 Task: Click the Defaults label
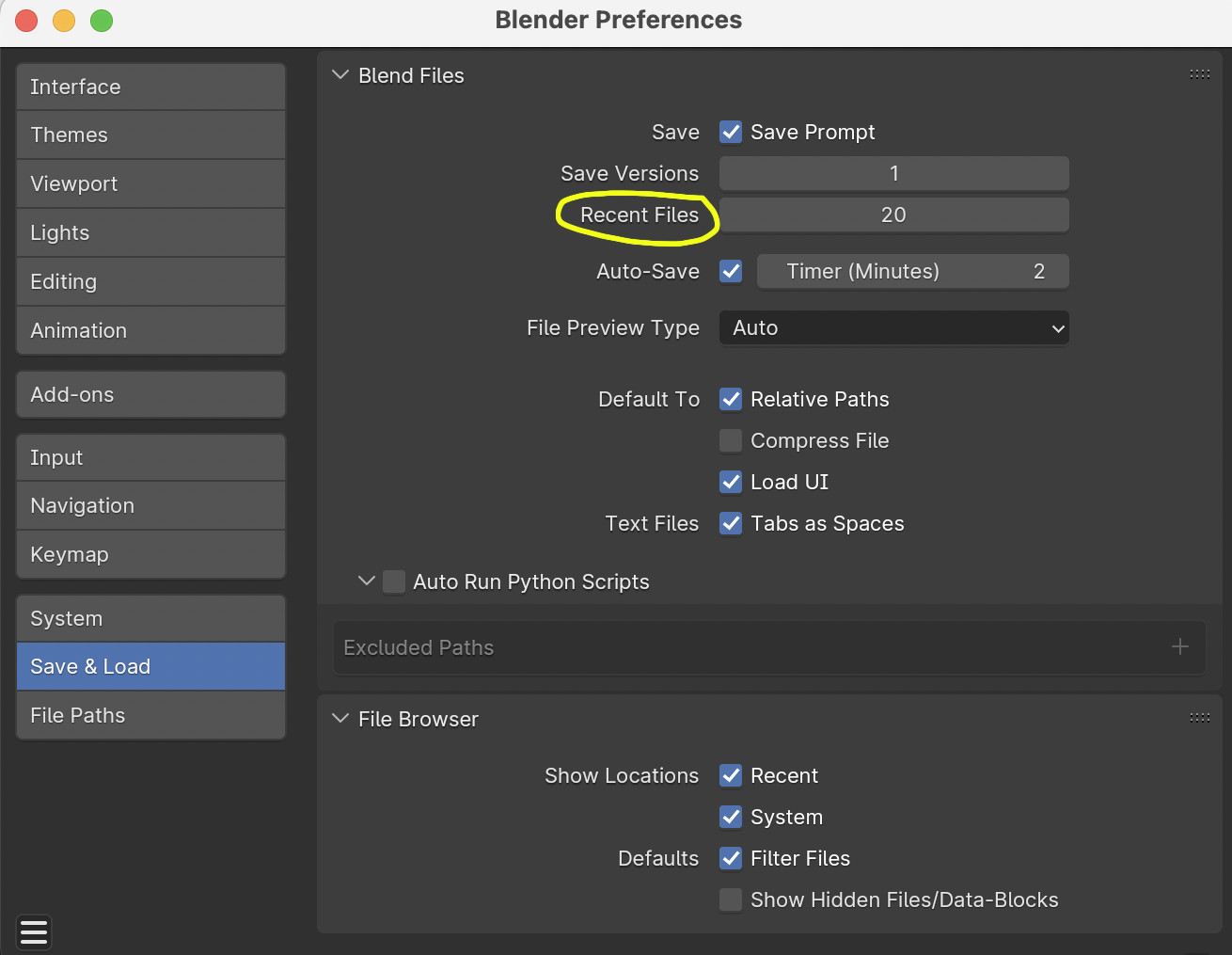[x=658, y=858]
